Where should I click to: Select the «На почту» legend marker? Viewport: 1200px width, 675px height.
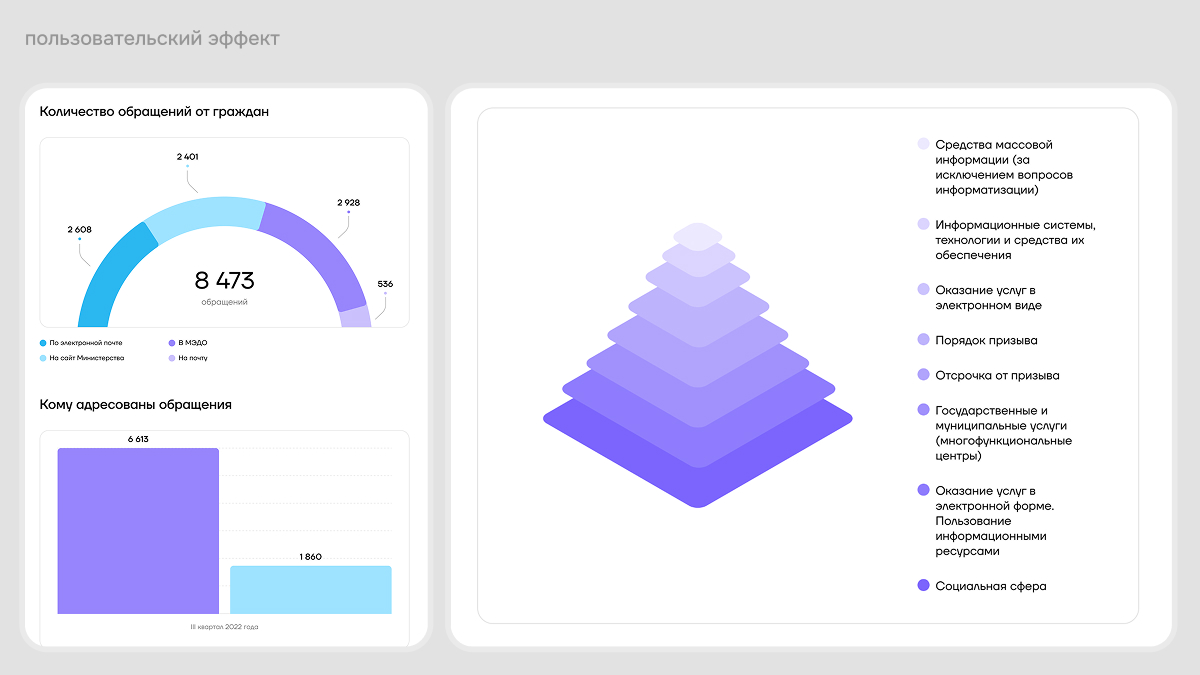point(172,358)
